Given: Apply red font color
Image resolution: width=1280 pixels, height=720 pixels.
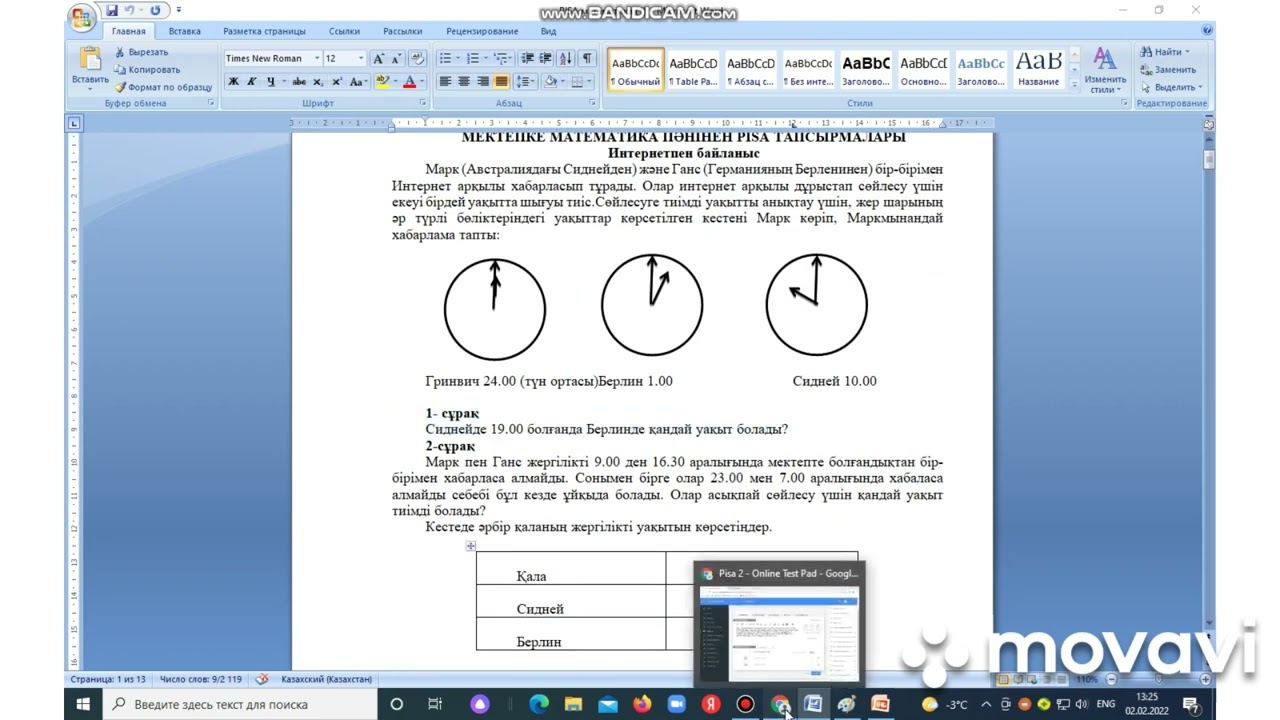Looking at the screenshot, I should coord(409,82).
